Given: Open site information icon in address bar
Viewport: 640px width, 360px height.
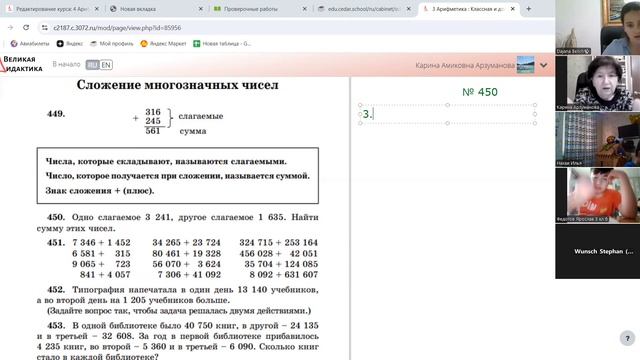Looking at the screenshot, I should (44, 28).
